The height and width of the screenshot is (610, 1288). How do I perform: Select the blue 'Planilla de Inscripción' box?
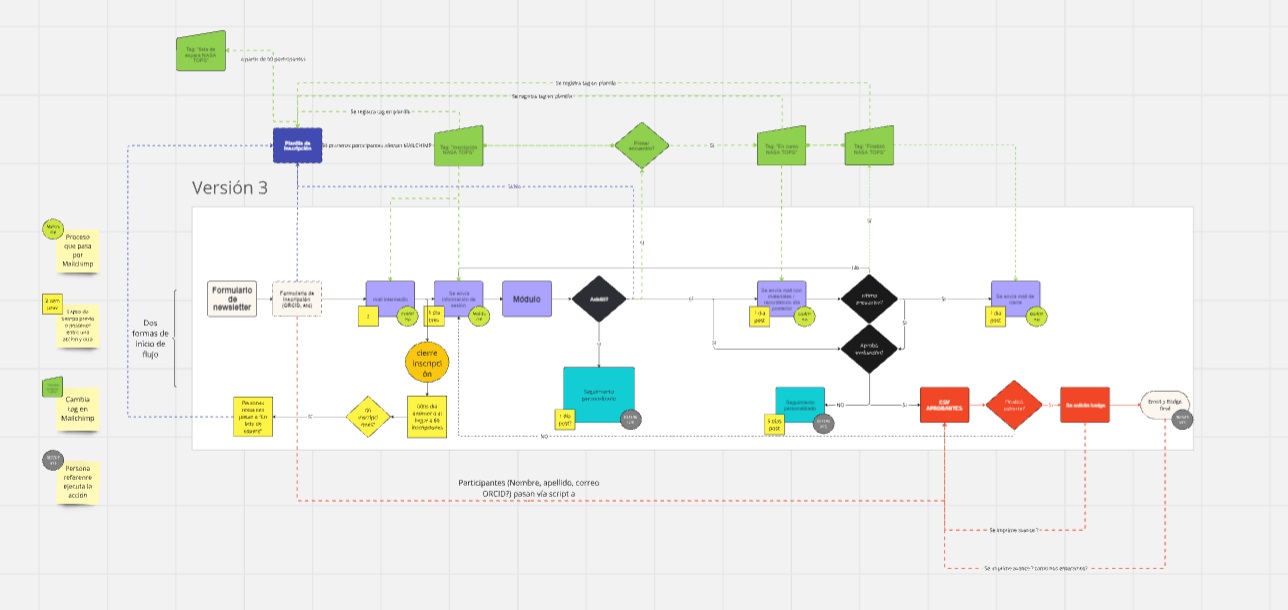pyautogui.click(x=298, y=145)
